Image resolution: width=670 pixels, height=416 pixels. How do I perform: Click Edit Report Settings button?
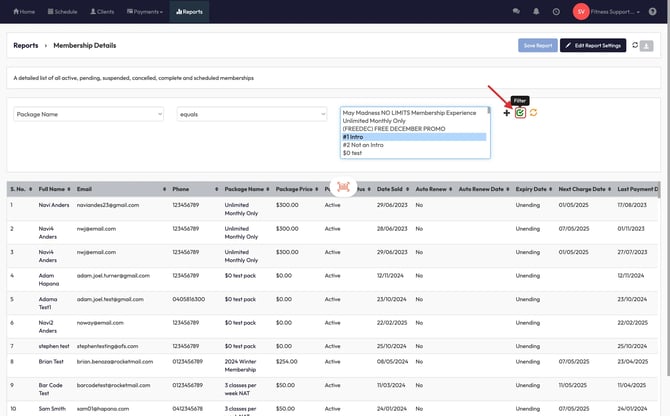[594, 46]
